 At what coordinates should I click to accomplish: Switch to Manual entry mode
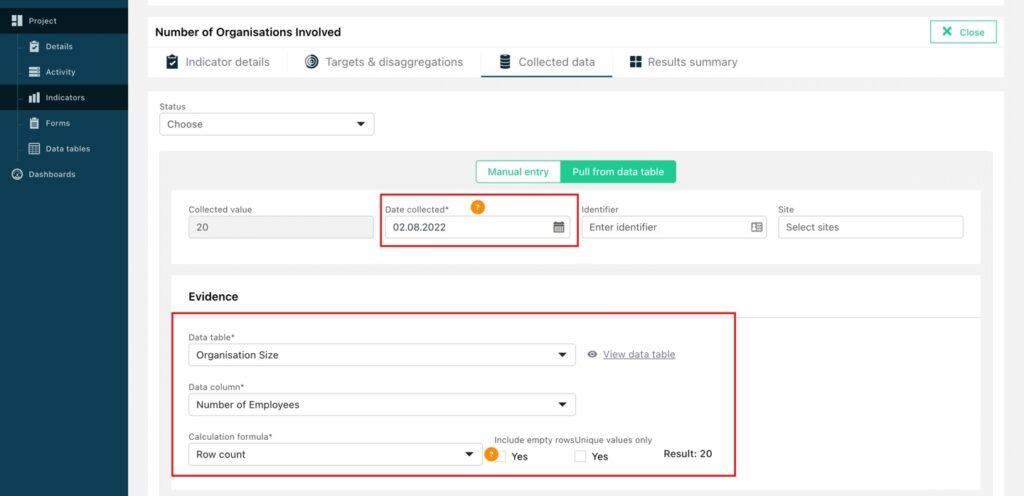[x=518, y=172]
